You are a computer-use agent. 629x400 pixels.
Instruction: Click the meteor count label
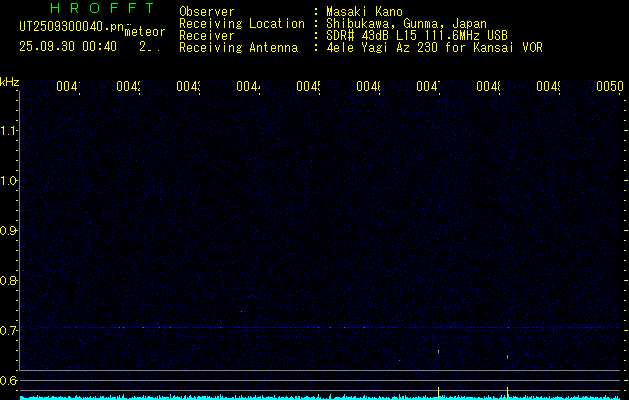145,32
